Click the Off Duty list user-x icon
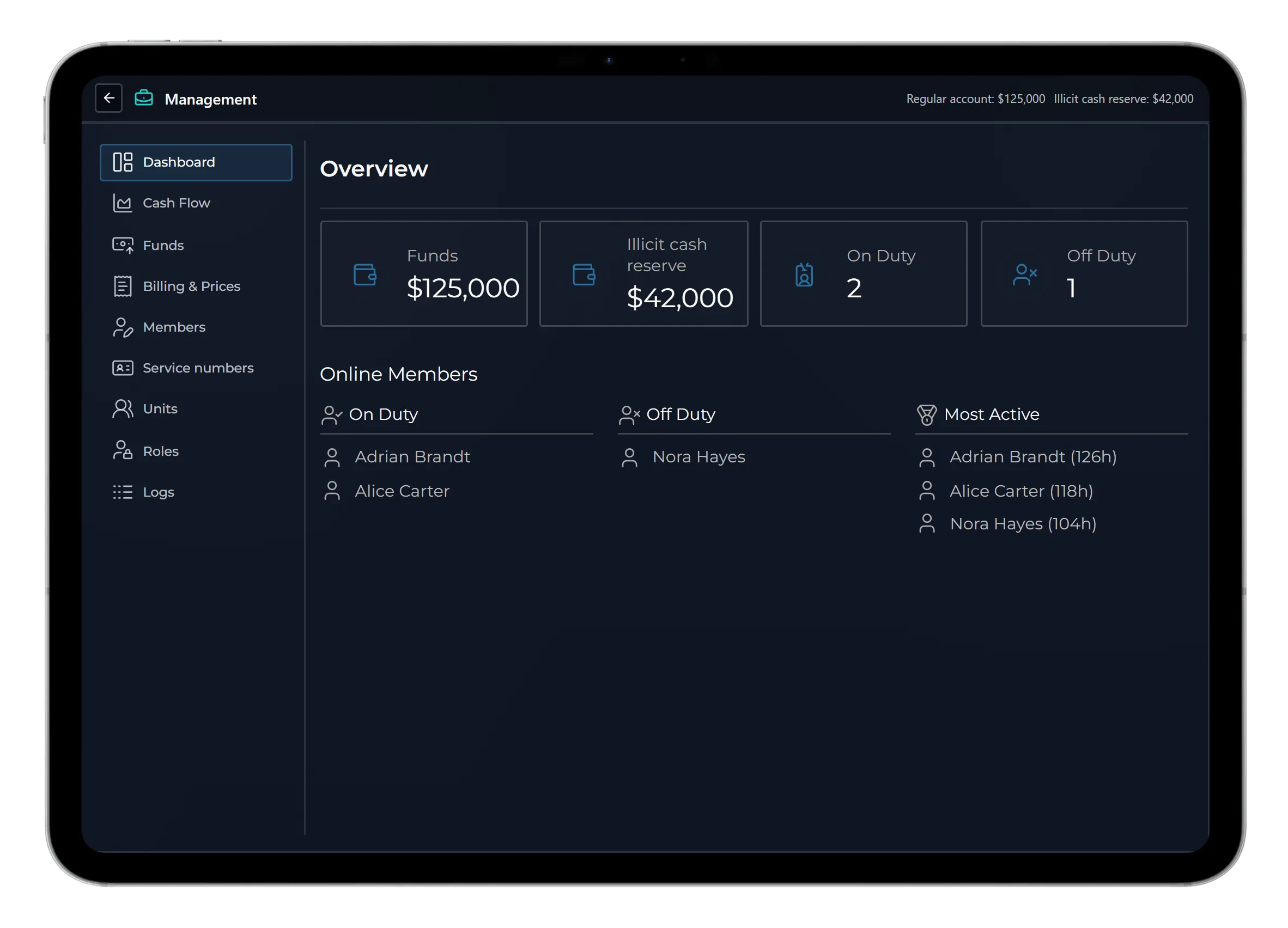Screen dimensions: 1288x928 tap(629, 415)
